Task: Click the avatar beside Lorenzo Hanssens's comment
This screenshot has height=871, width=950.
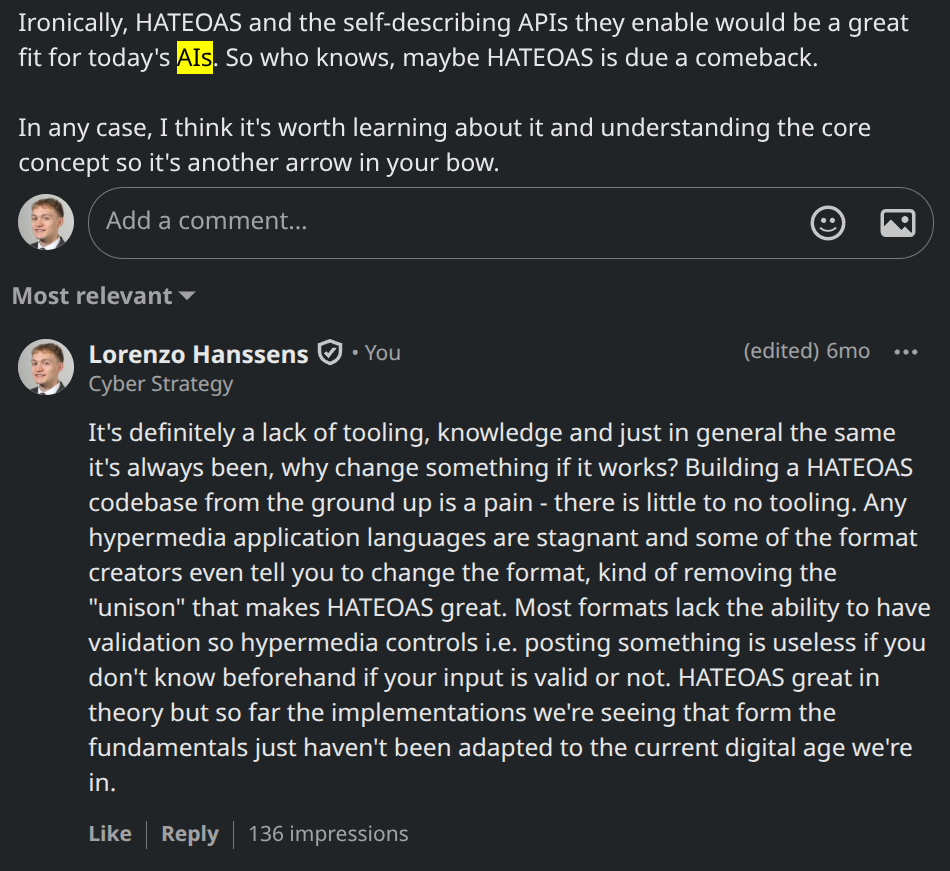Action: [x=46, y=367]
